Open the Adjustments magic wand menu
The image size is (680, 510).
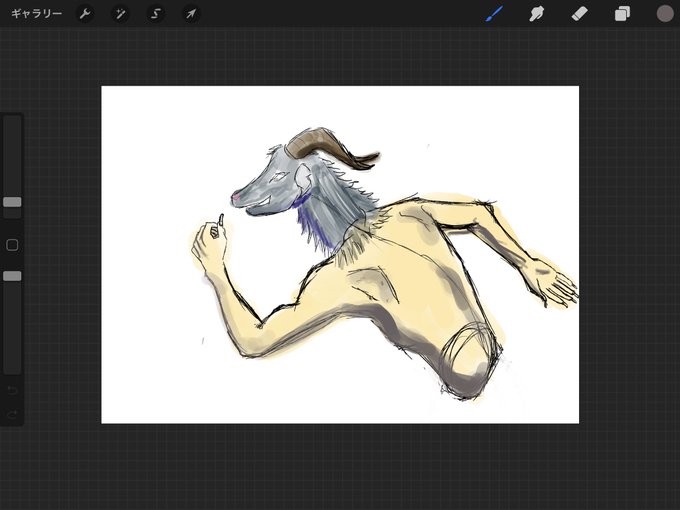(120, 14)
